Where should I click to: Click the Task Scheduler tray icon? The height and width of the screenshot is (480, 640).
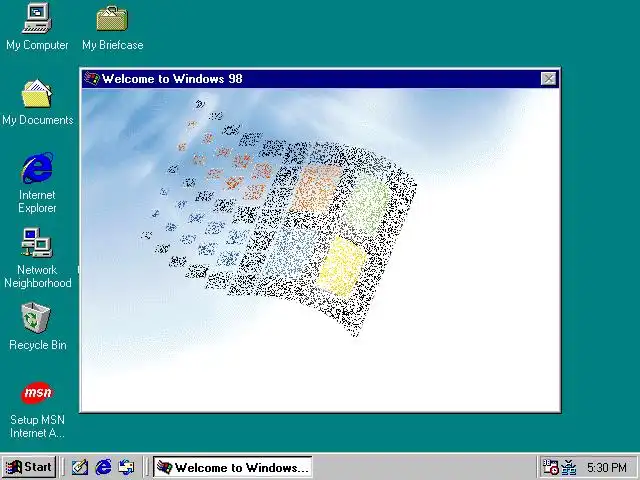pos(550,467)
